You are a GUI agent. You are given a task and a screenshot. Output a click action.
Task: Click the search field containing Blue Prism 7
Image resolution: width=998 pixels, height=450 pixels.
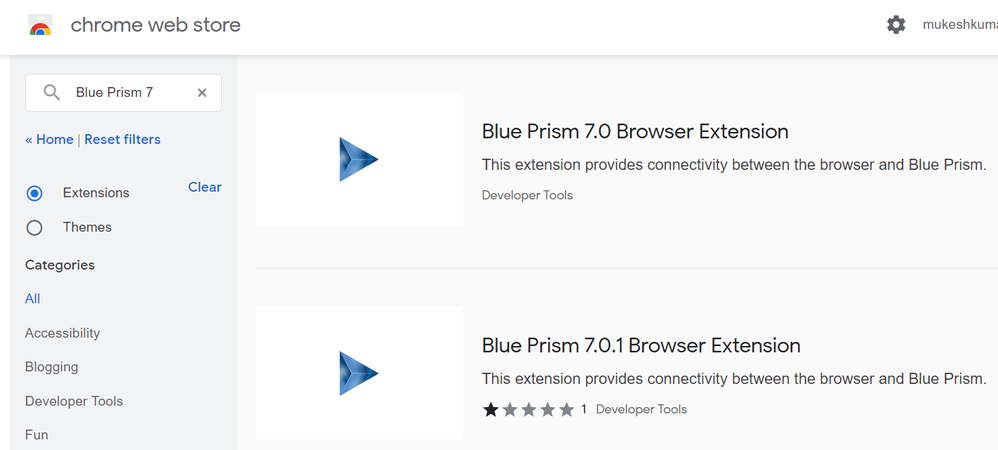tap(123, 93)
